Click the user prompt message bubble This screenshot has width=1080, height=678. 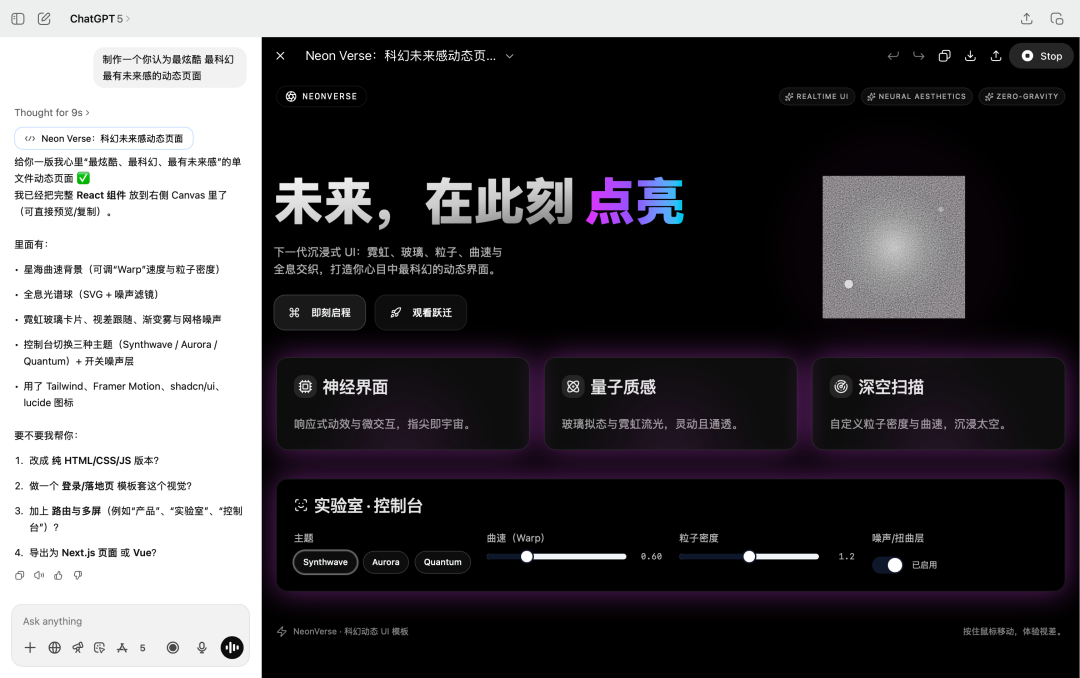[170, 68]
